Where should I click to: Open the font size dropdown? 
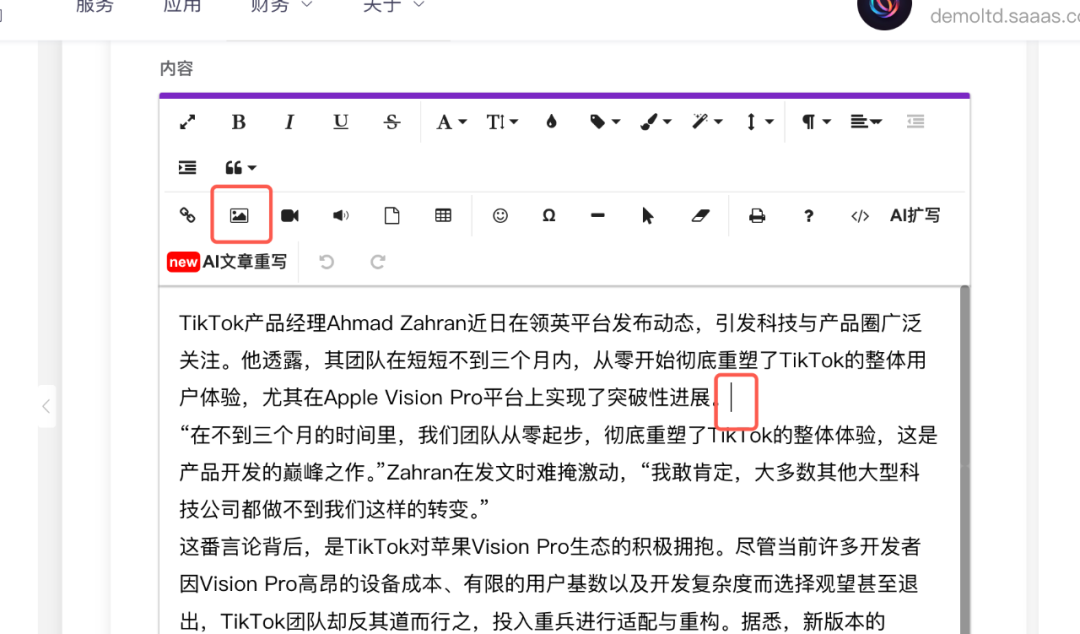tap(502, 122)
